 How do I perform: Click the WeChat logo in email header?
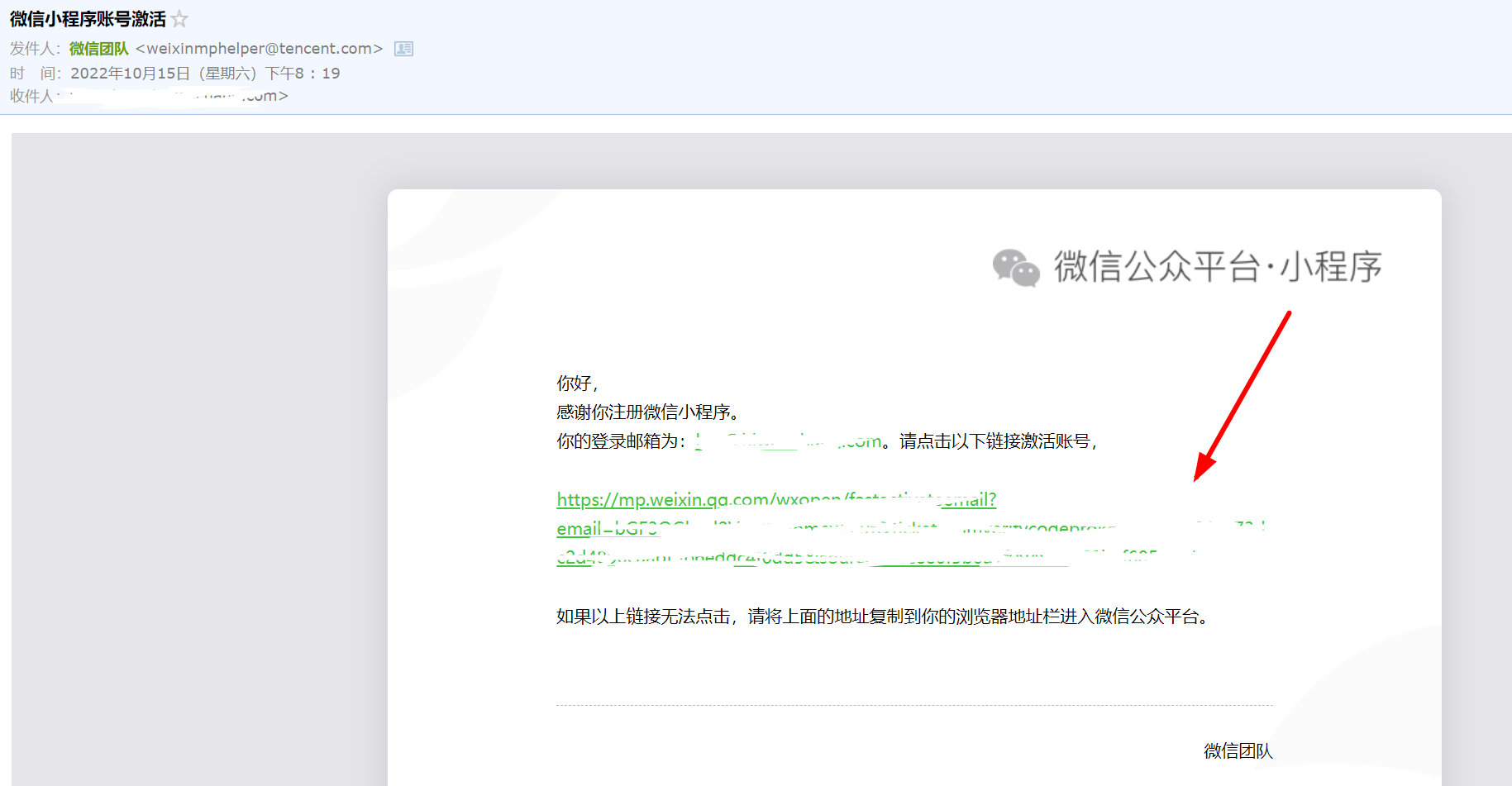pyautogui.click(x=1016, y=267)
